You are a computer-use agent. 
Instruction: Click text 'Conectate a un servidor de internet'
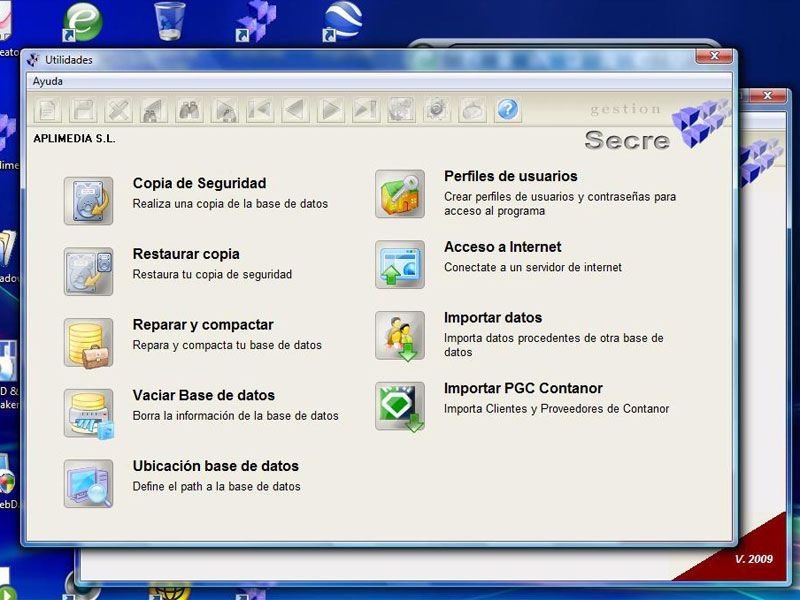[533, 267]
